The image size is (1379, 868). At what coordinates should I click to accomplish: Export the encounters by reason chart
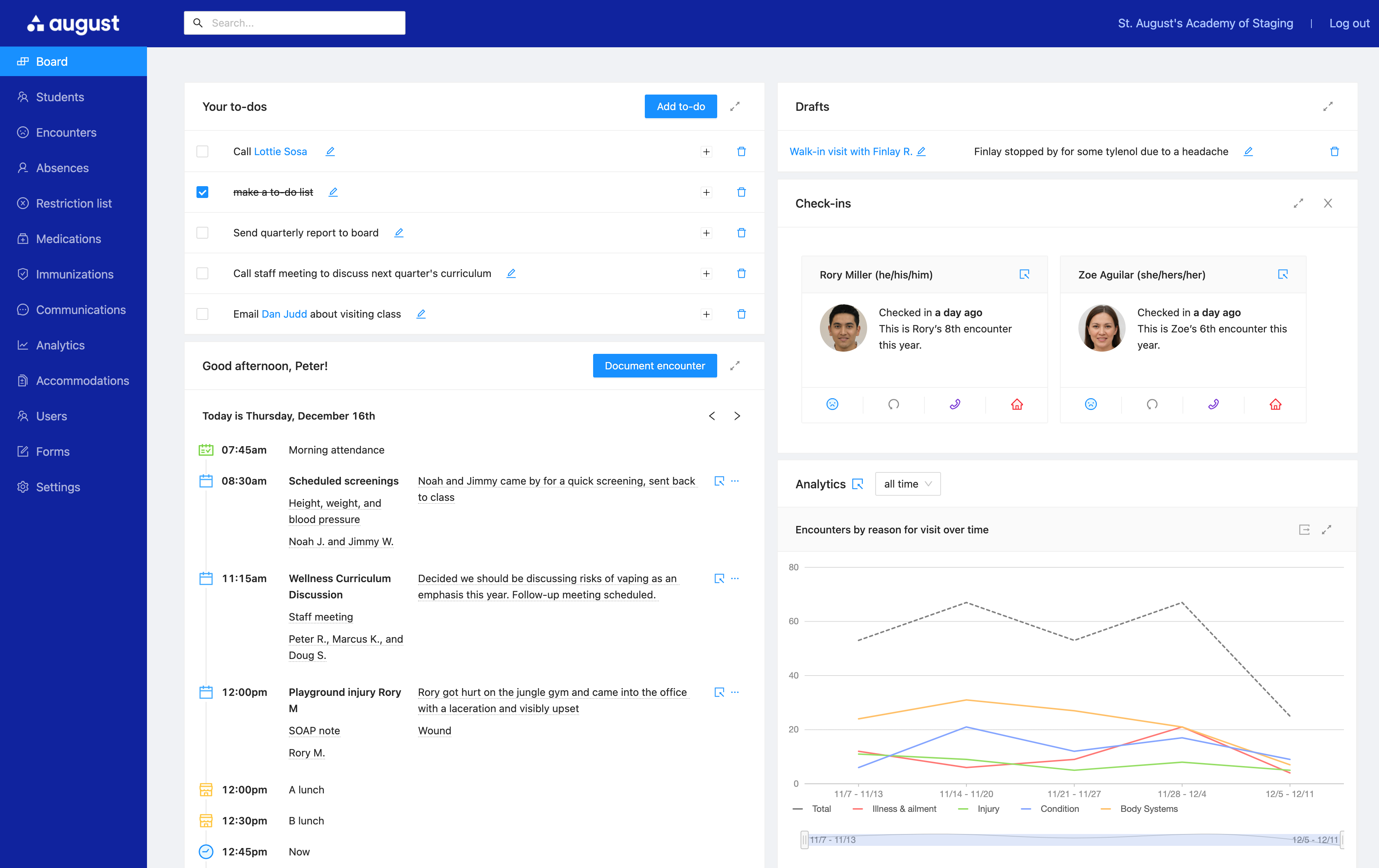pos(1304,529)
